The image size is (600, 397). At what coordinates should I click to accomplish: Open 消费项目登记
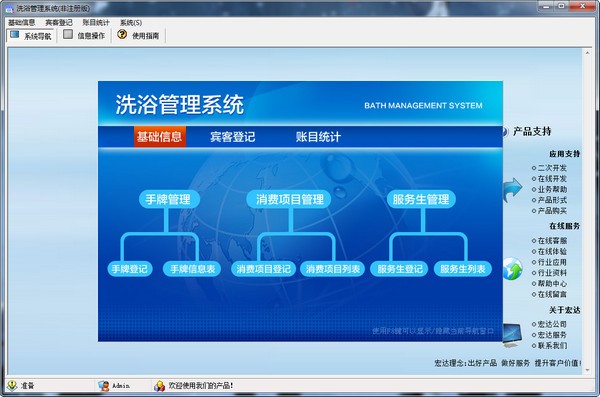pos(264,269)
